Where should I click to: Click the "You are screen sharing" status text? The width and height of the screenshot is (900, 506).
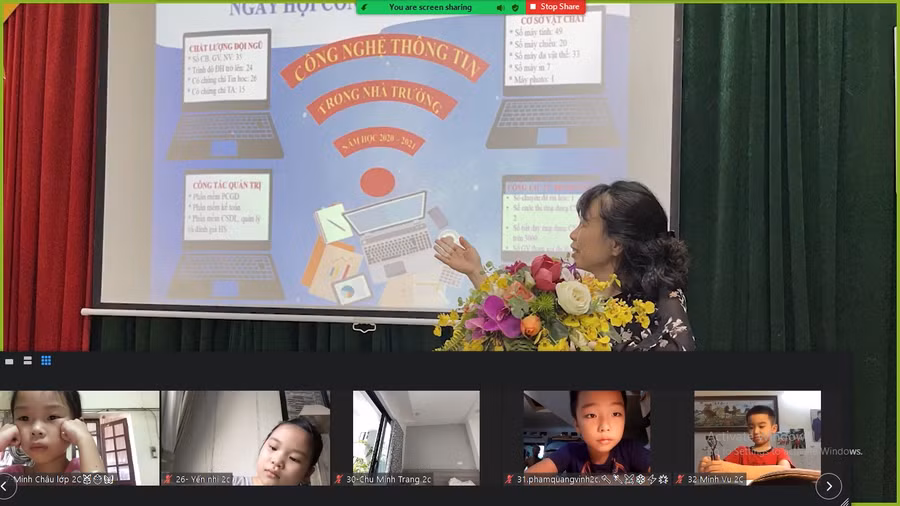tap(430, 7)
